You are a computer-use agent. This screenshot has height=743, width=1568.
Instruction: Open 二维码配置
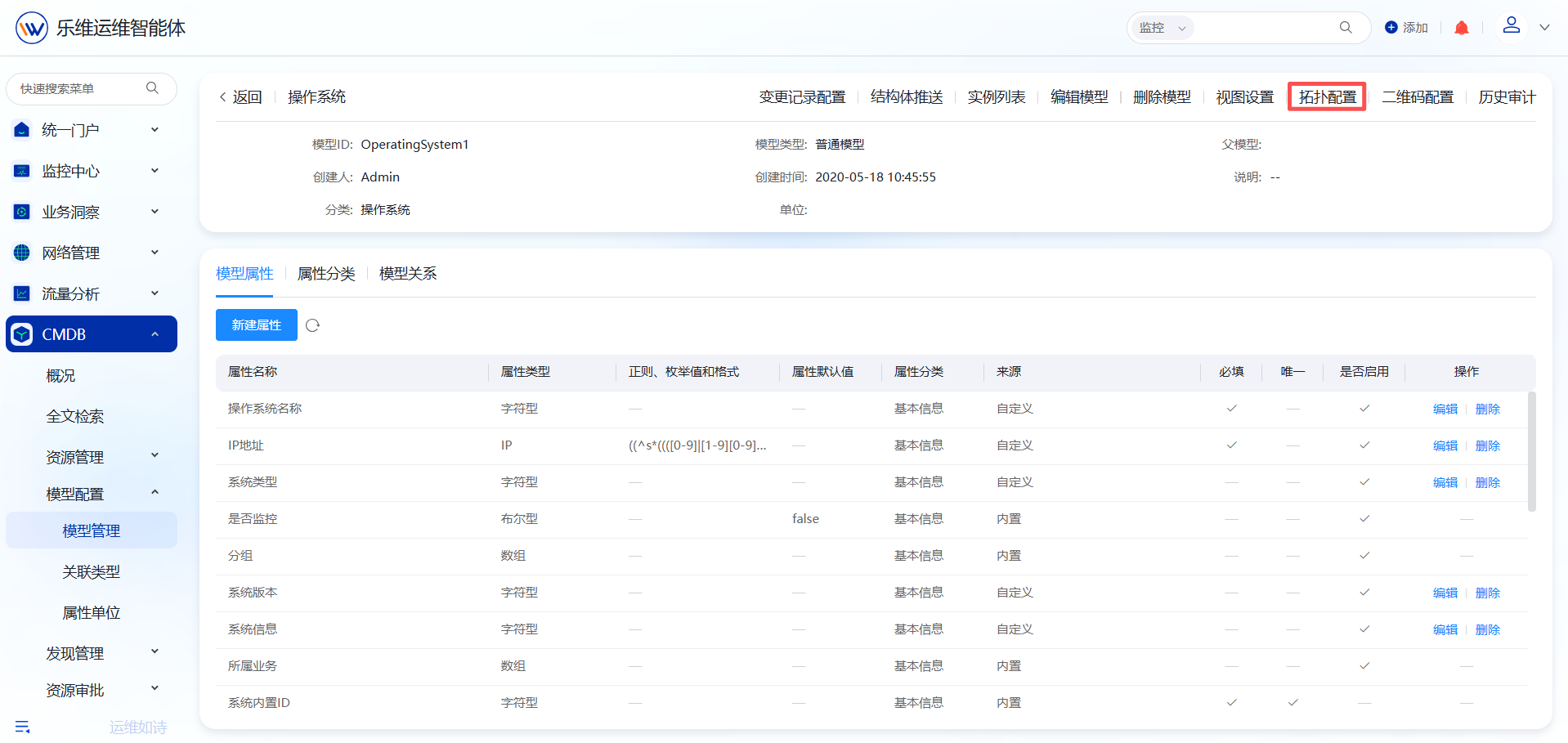[x=1418, y=97]
